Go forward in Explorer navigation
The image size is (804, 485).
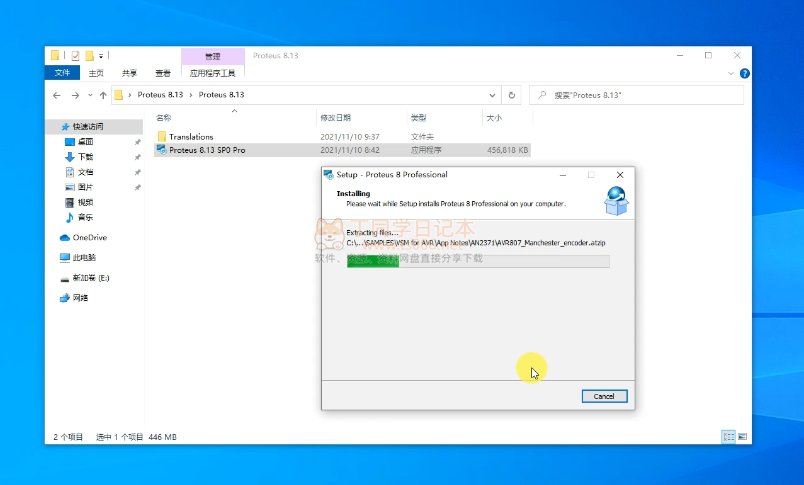pyautogui.click(x=75, y=95)
